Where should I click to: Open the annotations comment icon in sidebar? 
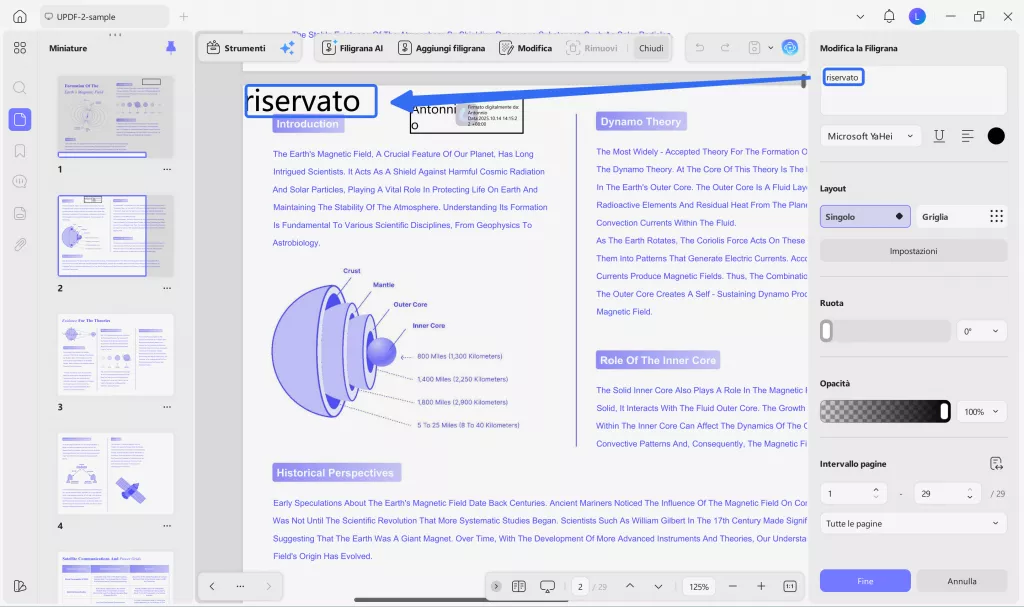coord(20,180)
